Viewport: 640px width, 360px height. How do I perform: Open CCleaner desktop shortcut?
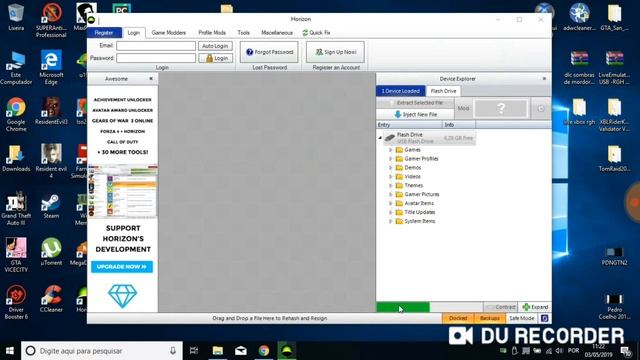pyautogui.click(x=51, y=299)
